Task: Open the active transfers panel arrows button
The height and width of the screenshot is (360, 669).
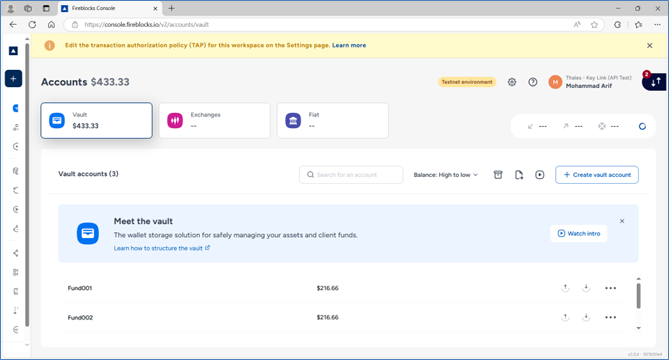Action: (x=655, y=81)
